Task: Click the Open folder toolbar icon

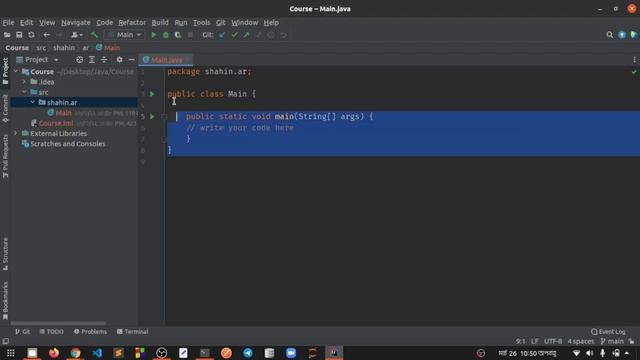Action: tap(7, 35)
